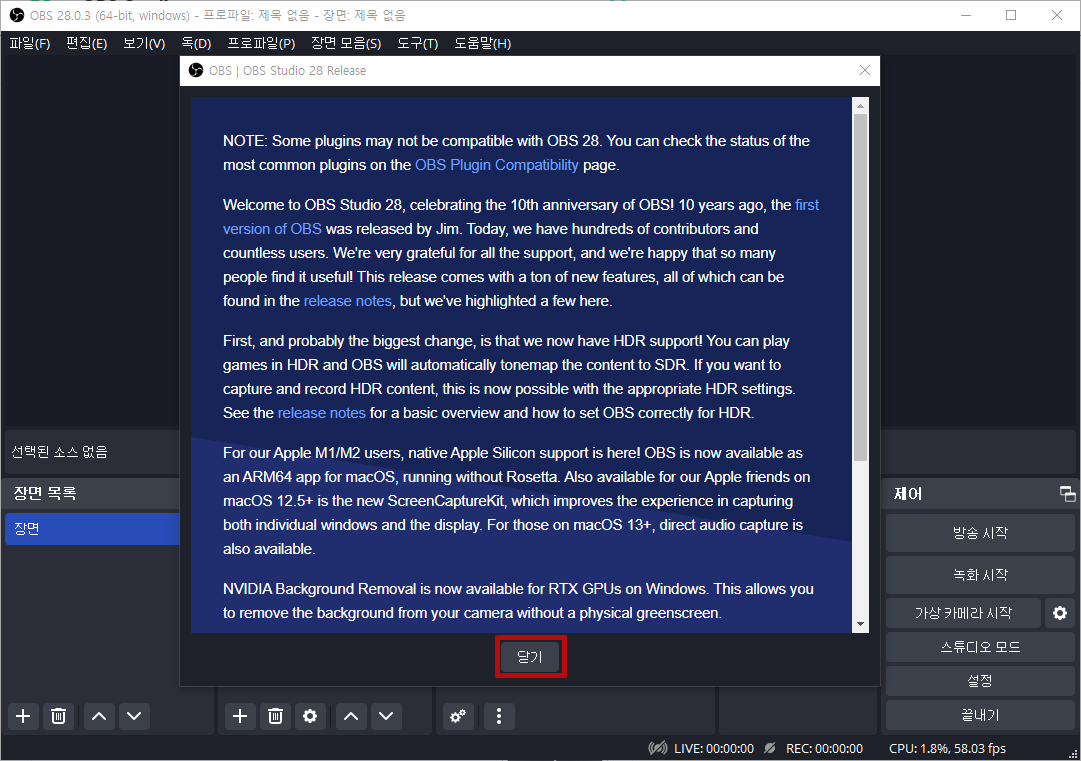Click scrollbar down arrow in release dialog
Screen dimensions: 1081x761
[860, 625]
